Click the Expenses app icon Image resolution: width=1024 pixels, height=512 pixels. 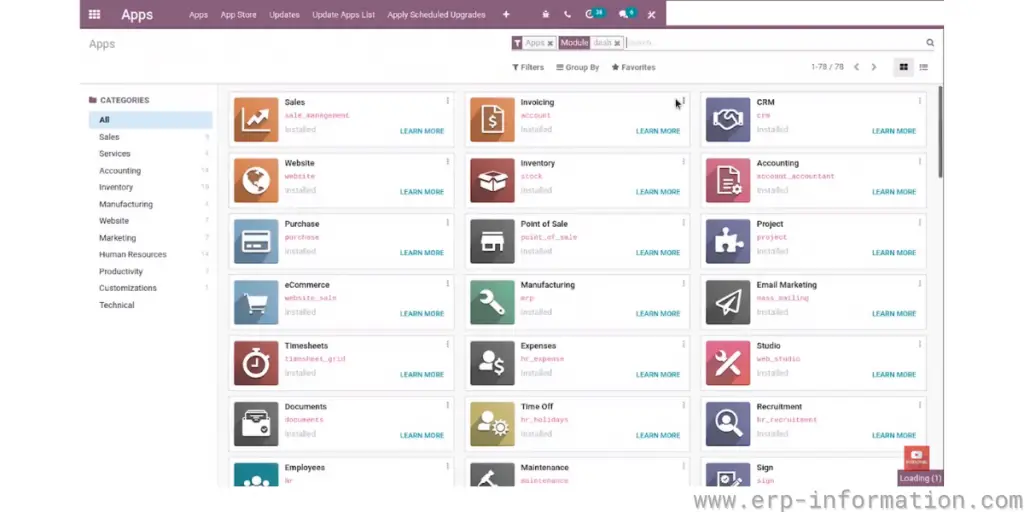pos(492,363)
